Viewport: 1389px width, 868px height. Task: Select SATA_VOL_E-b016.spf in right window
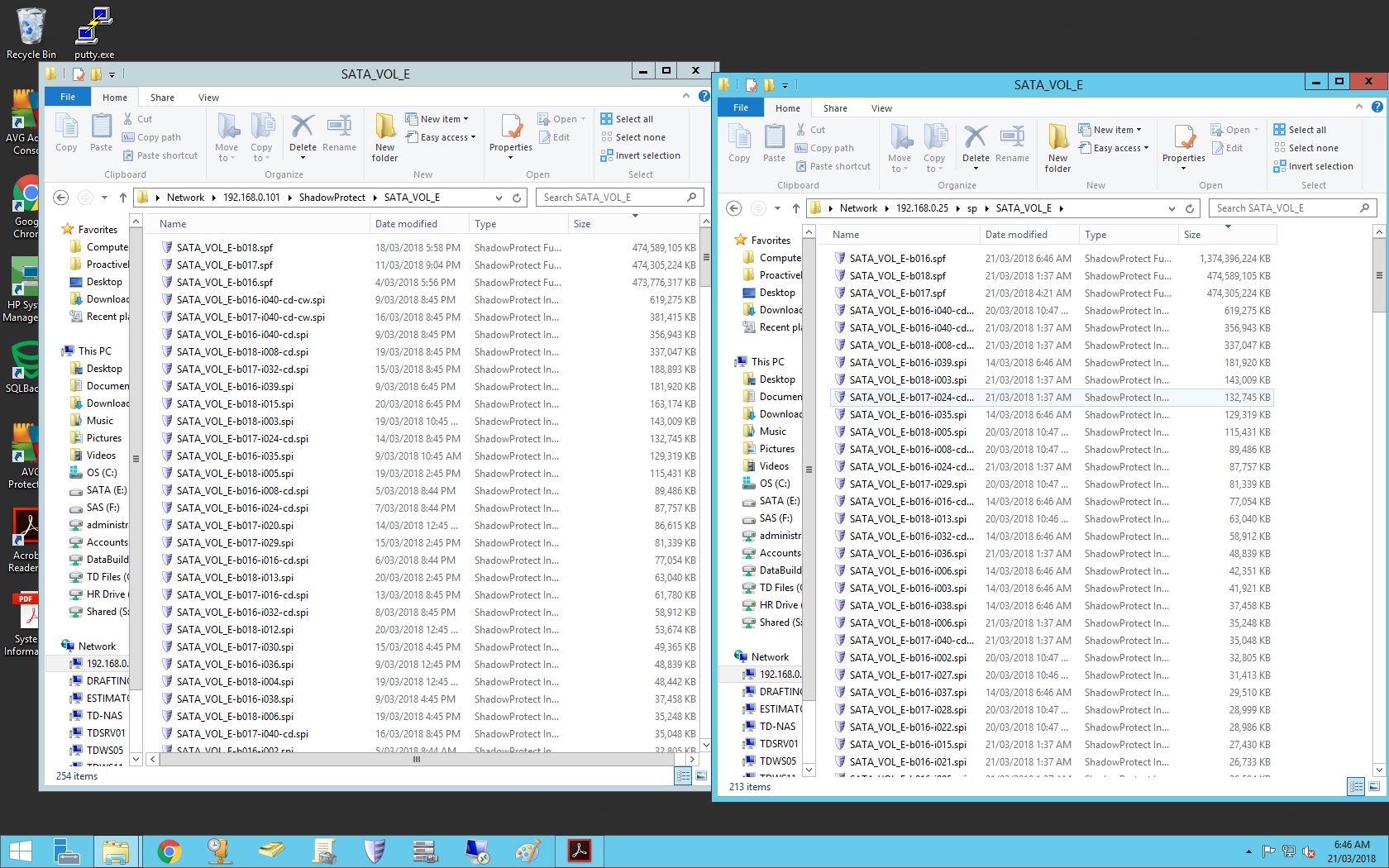point(897,258)
